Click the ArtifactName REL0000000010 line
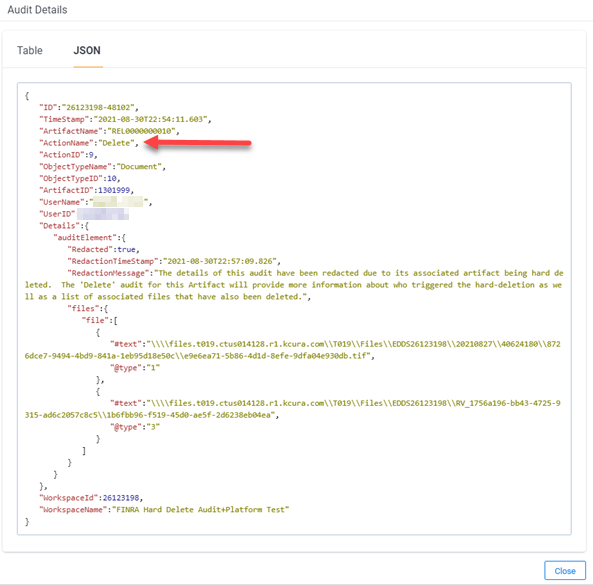 click(x=109, y=131)
